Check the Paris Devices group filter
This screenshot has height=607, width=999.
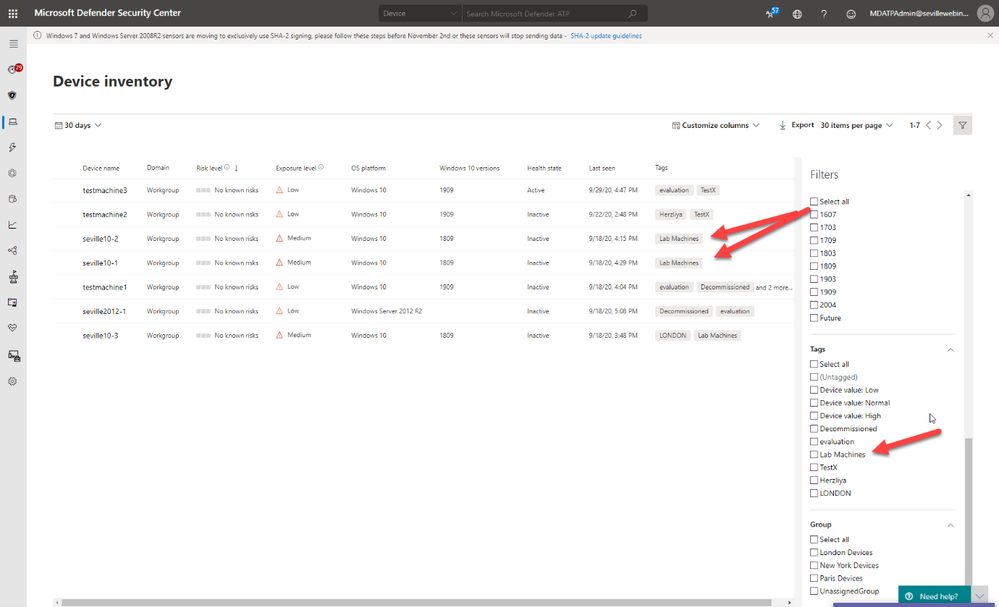[x=814, y=578]
